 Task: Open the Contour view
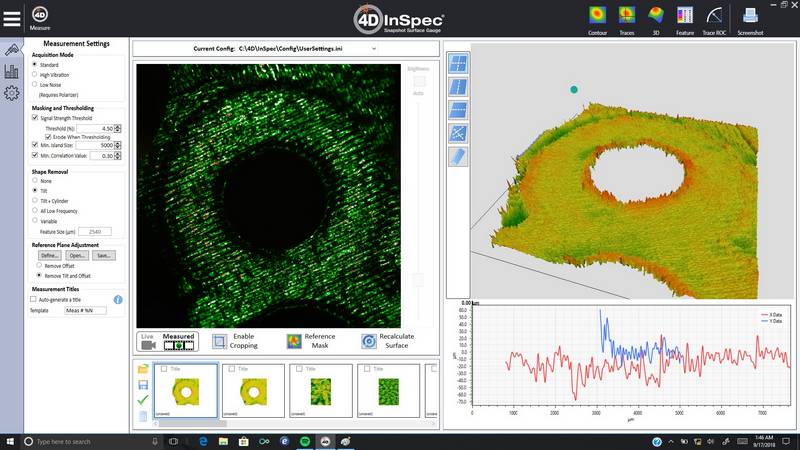tap(597, 16)
